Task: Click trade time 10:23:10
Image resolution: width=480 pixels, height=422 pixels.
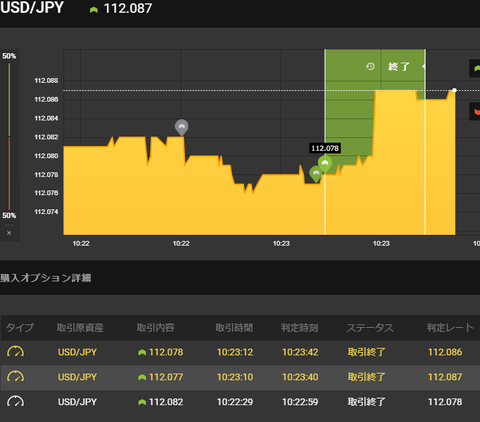Action: [x=235, y=377]
